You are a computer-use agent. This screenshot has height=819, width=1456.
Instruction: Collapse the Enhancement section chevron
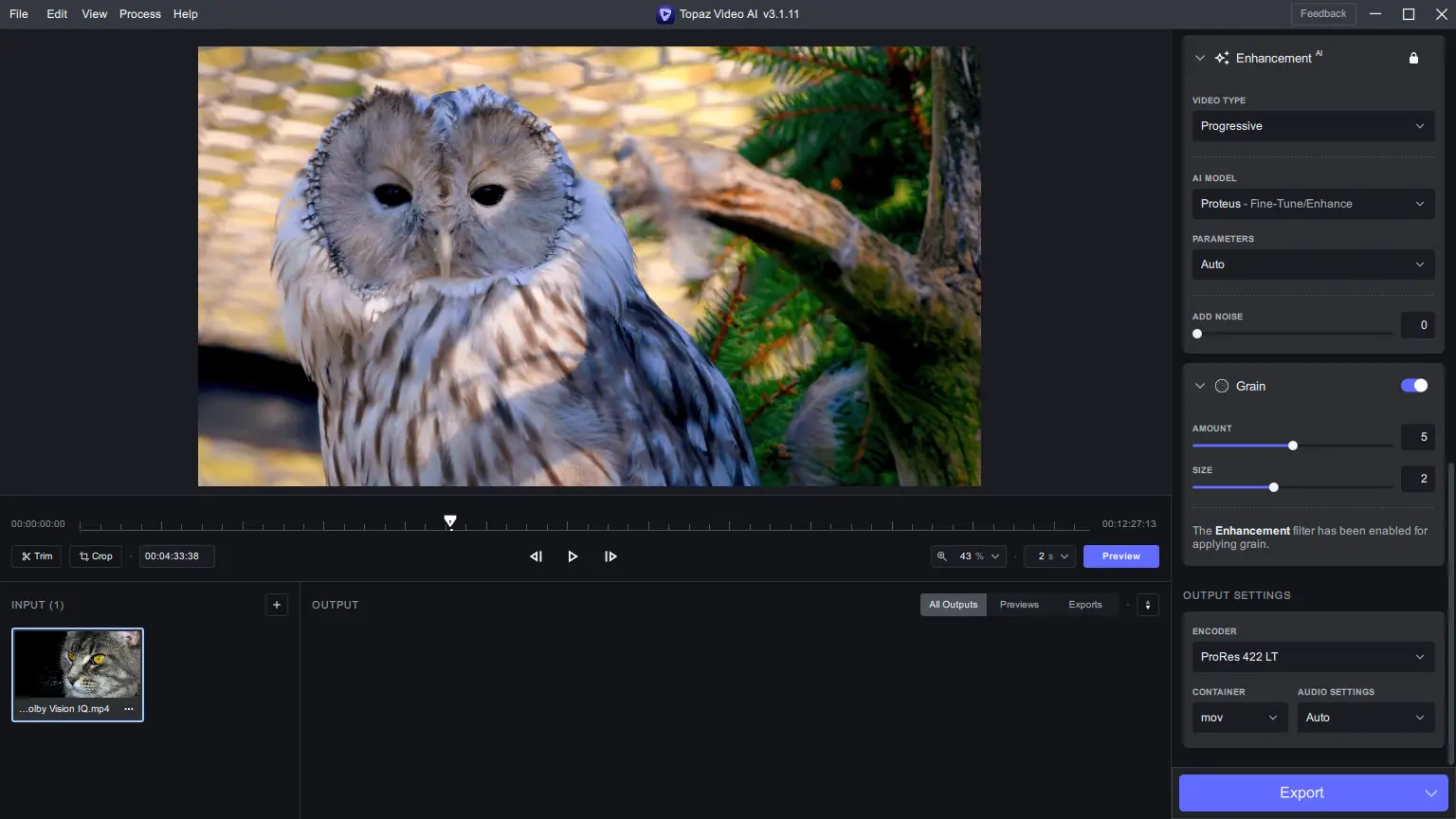coord(1200,58)
